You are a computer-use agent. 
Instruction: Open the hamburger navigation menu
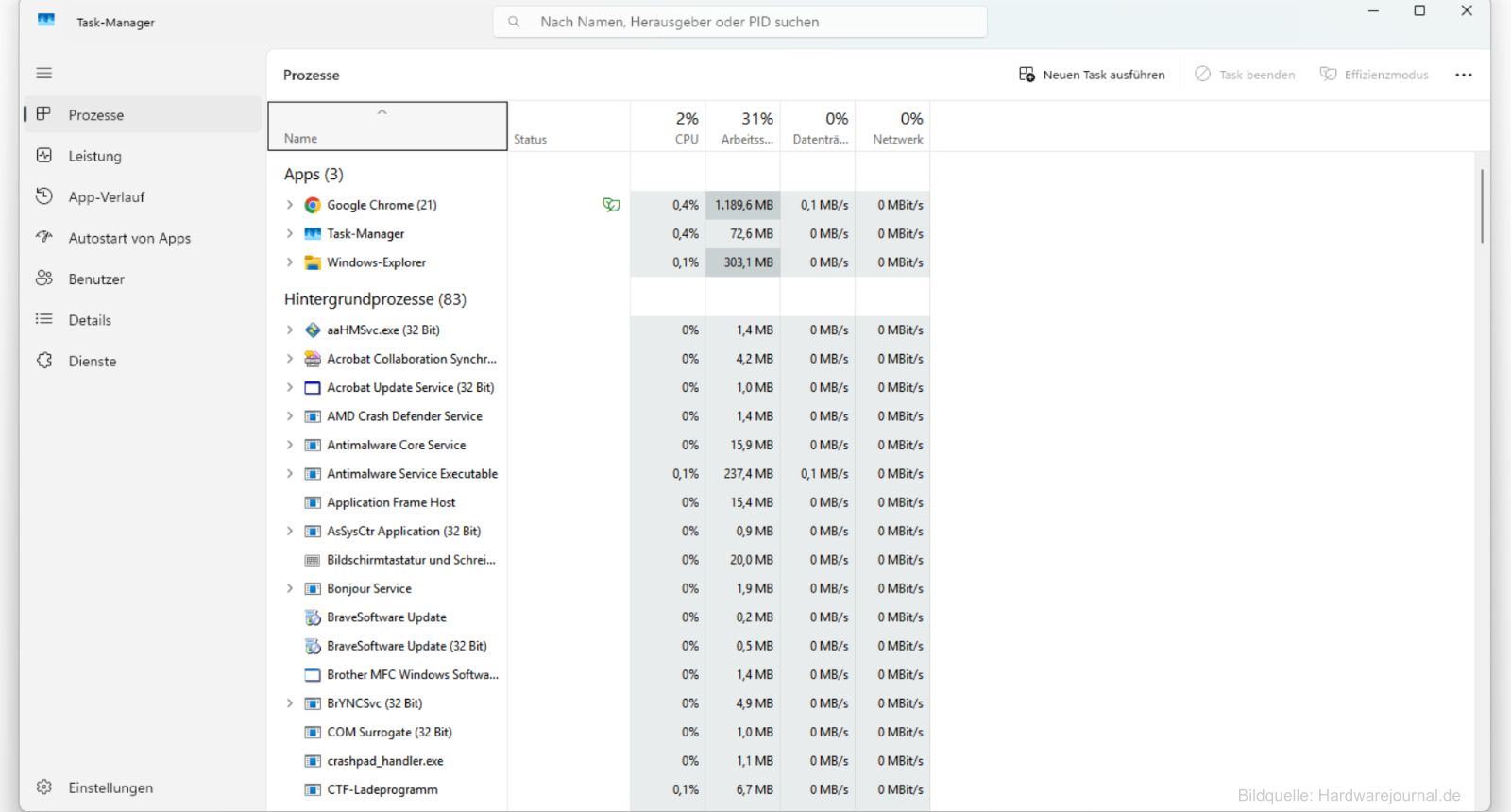point(44,73)
